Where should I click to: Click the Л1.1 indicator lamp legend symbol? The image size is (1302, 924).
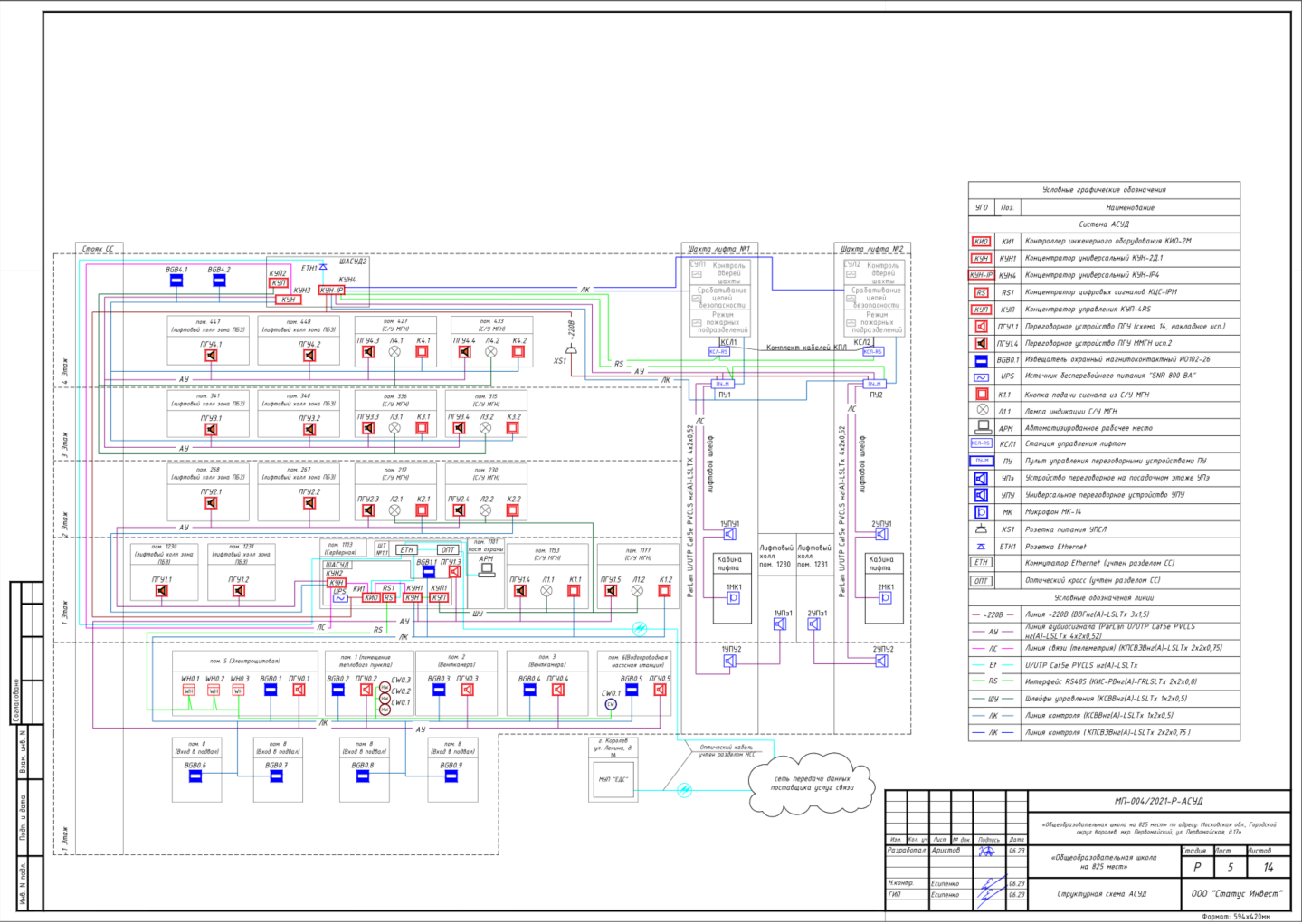click(x=982, y=410)
